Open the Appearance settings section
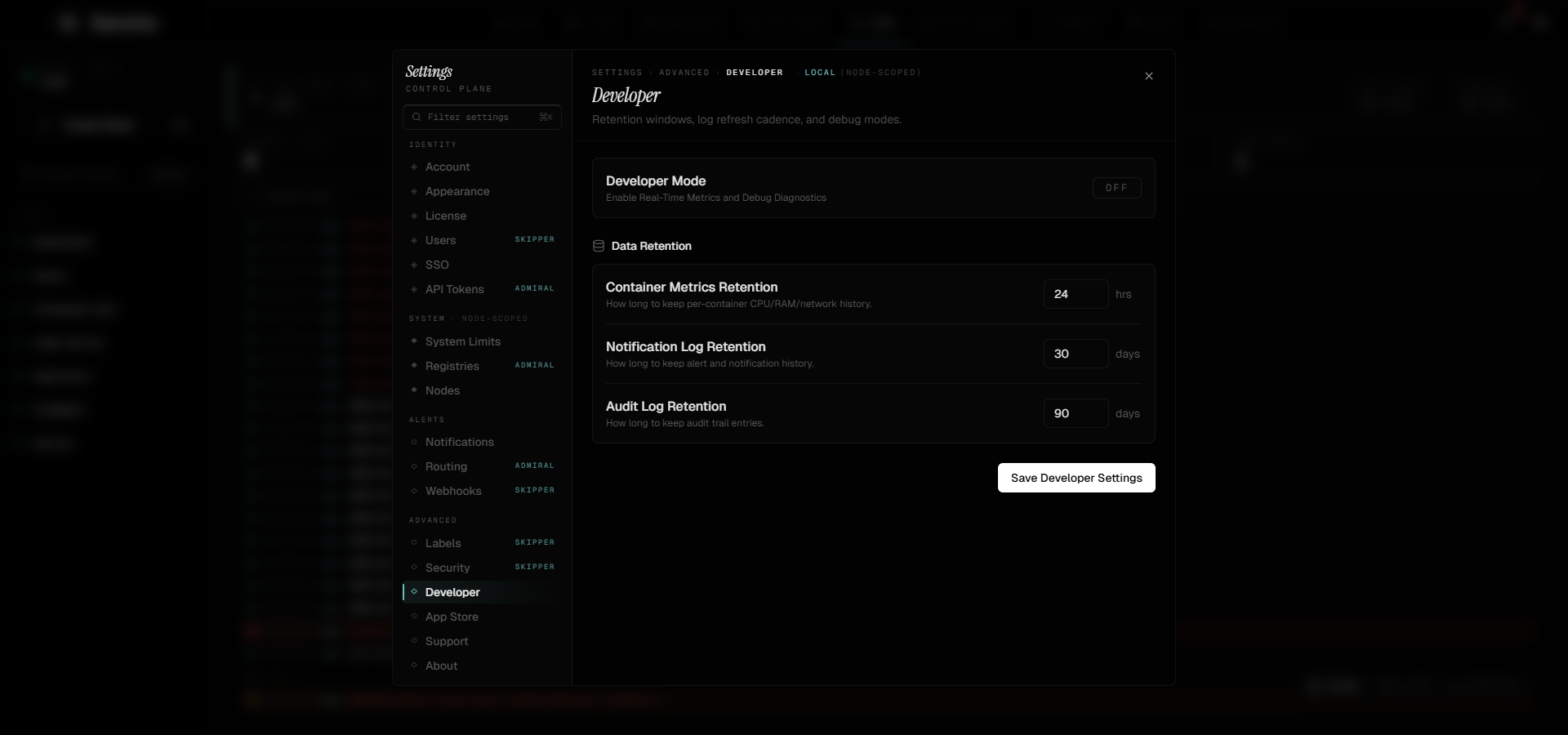Viewport: 1568px width, 735px height. click(482, 191)
